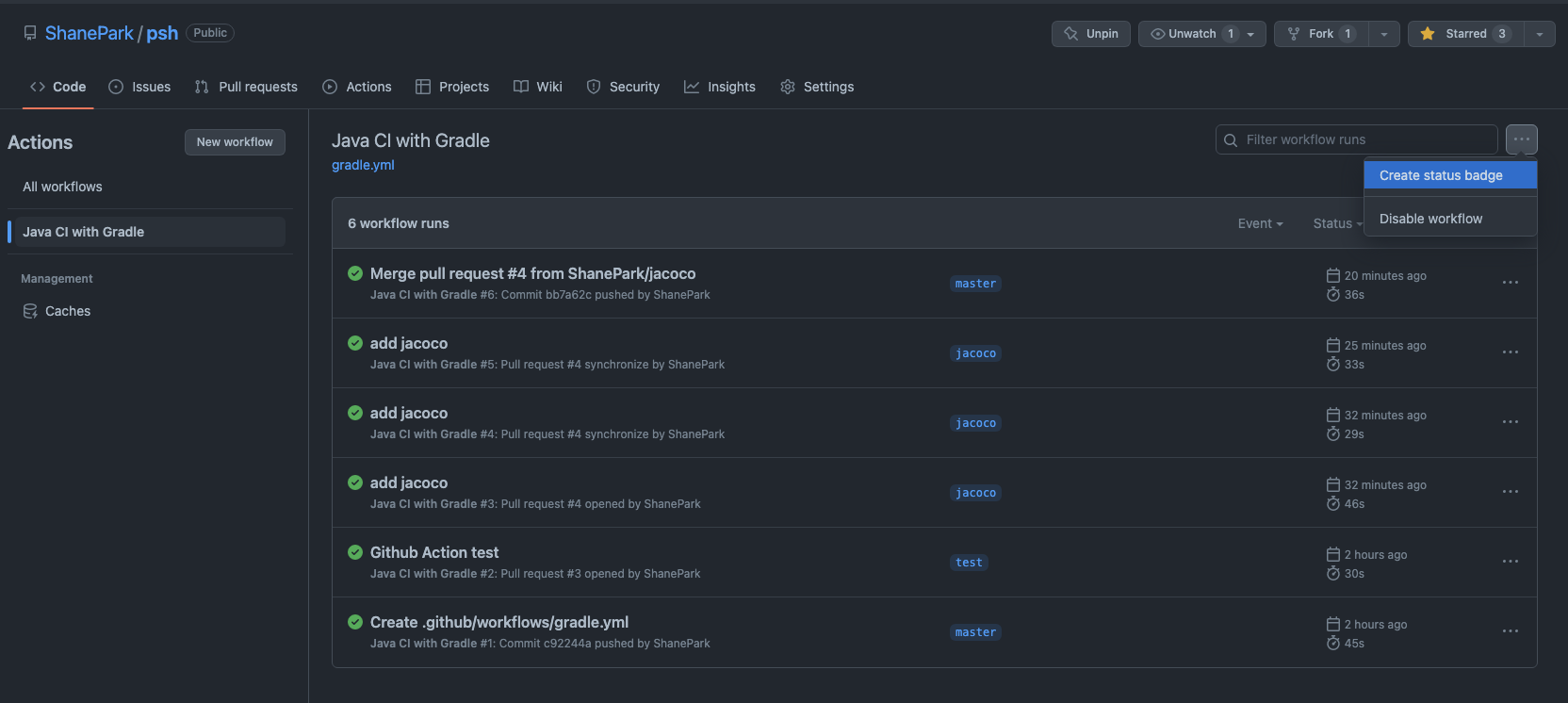Screen dimensions: 1568x703
Task: Click calendar icon next to 20 minutes ago
Action: point(1333,275)
